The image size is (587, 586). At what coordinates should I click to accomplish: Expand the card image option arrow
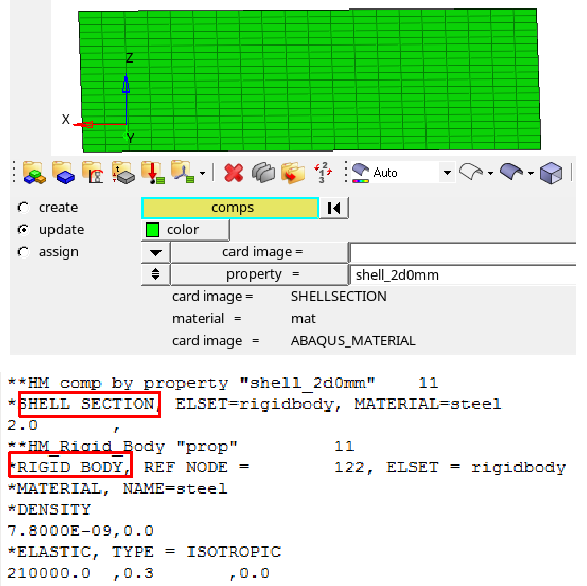156,252
